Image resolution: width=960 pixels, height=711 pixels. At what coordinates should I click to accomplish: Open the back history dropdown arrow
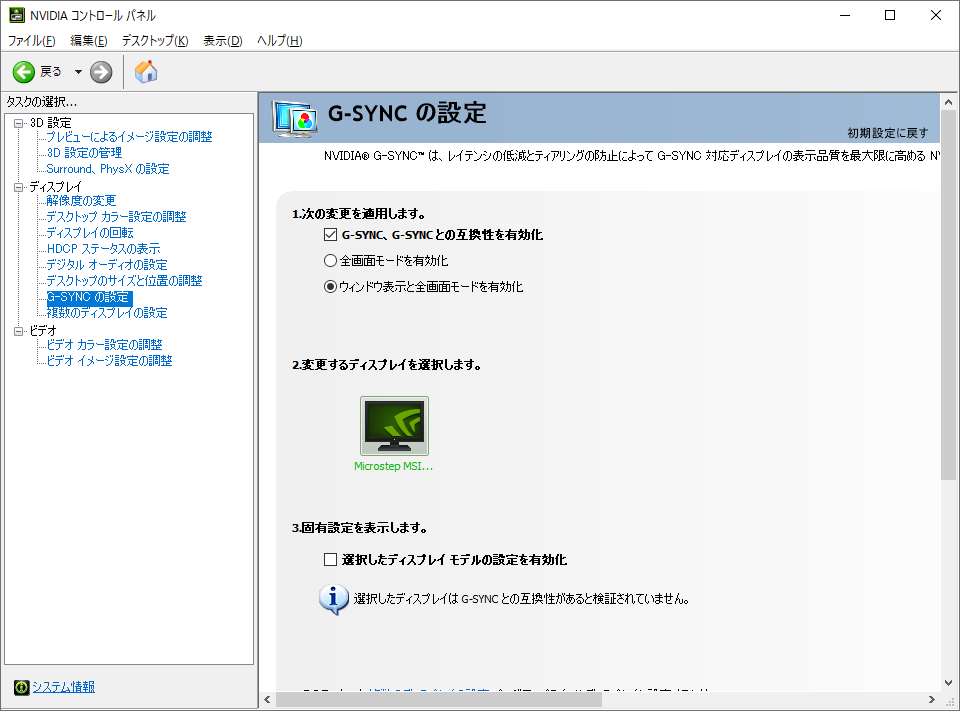tap(78, 72)
